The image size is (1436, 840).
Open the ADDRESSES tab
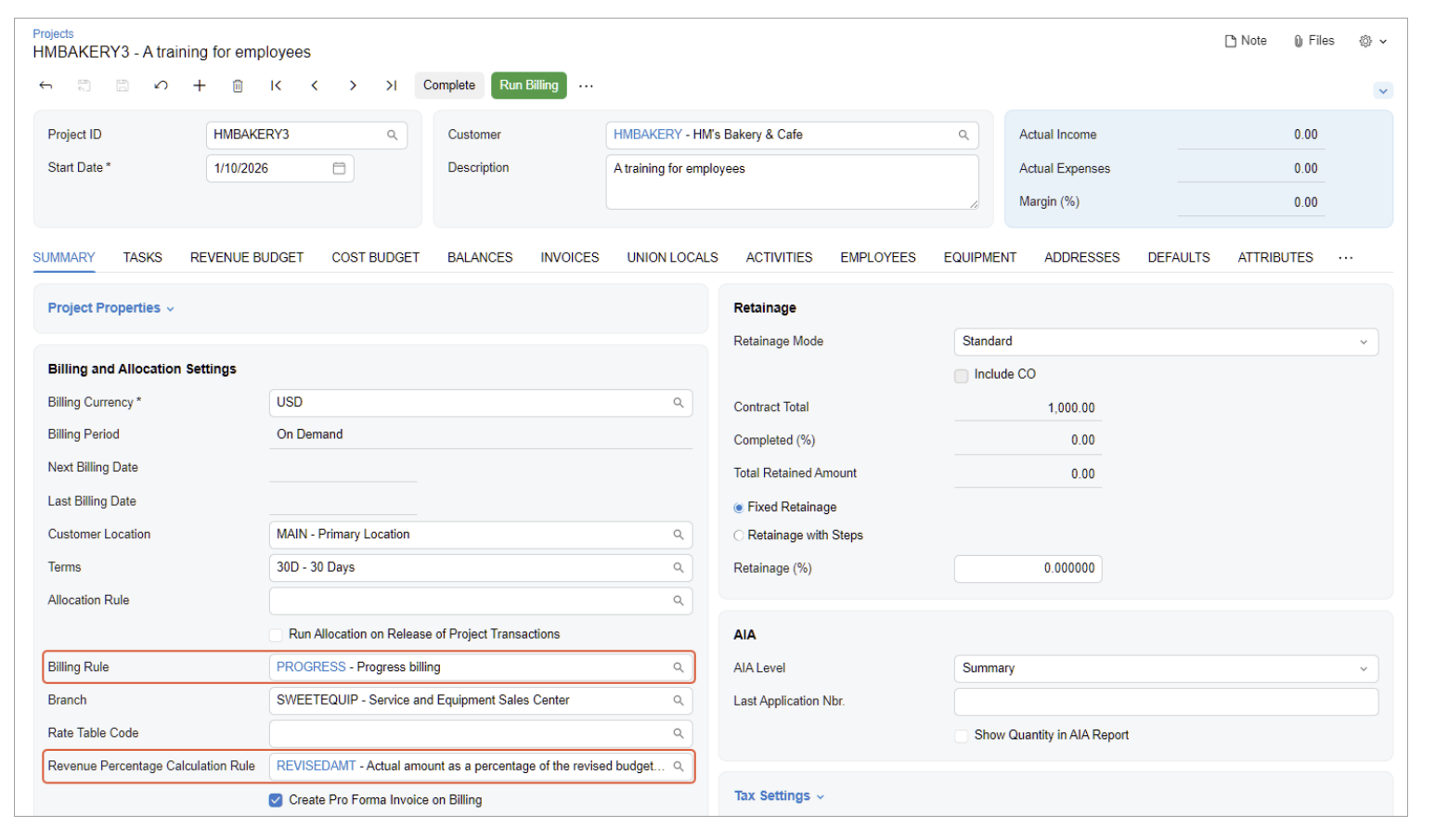tap(1082, 258)
